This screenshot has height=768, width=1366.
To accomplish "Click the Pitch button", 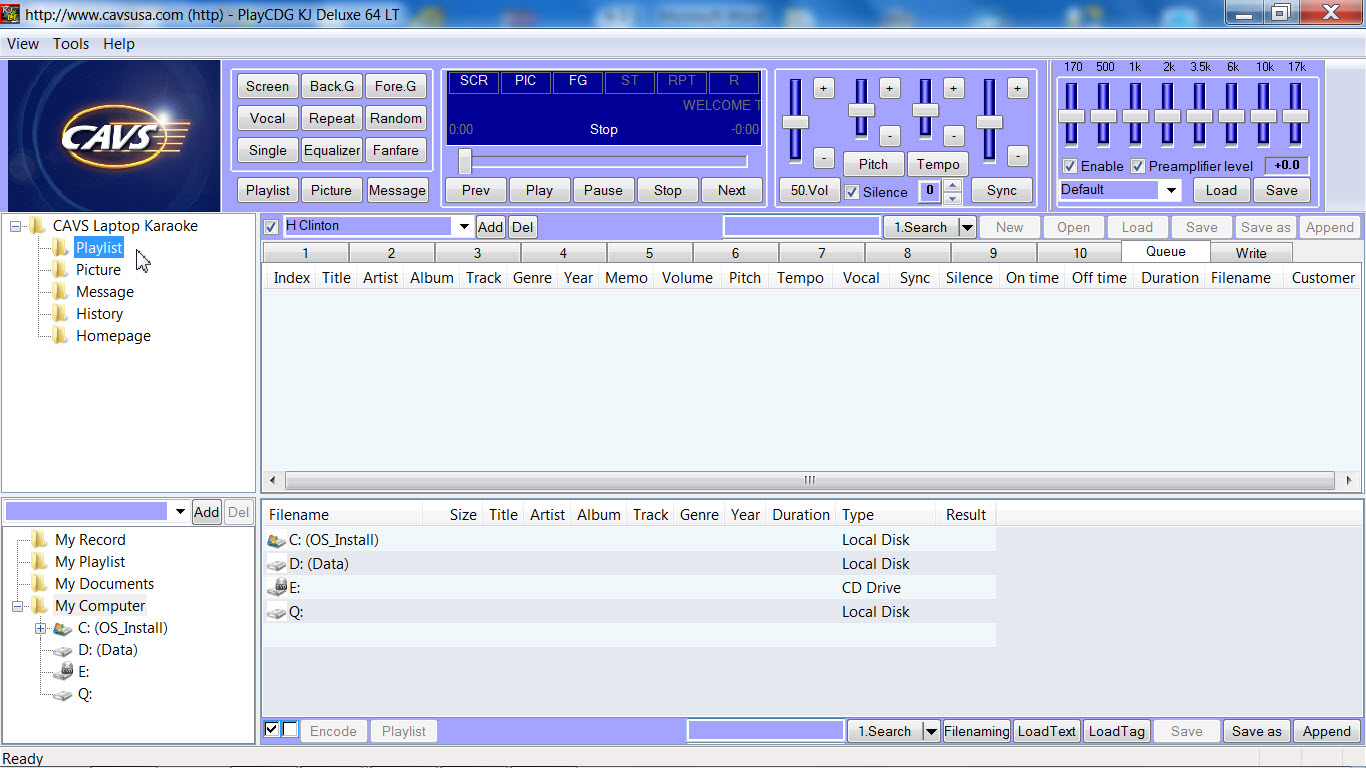I will tap(873, 164).
